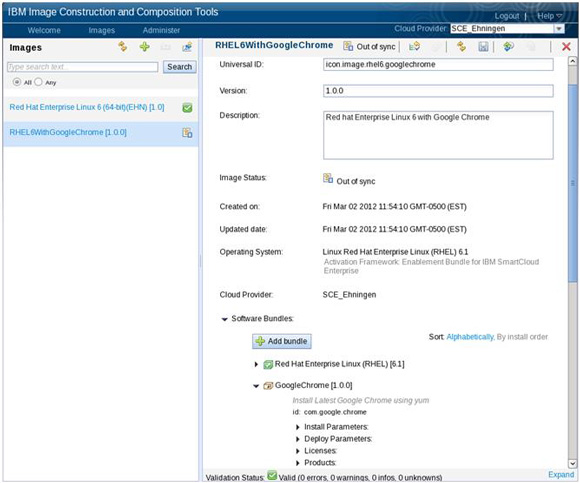Click the Logout link
Viewport: 580px width, 483px height.
(x=507, y=16)
